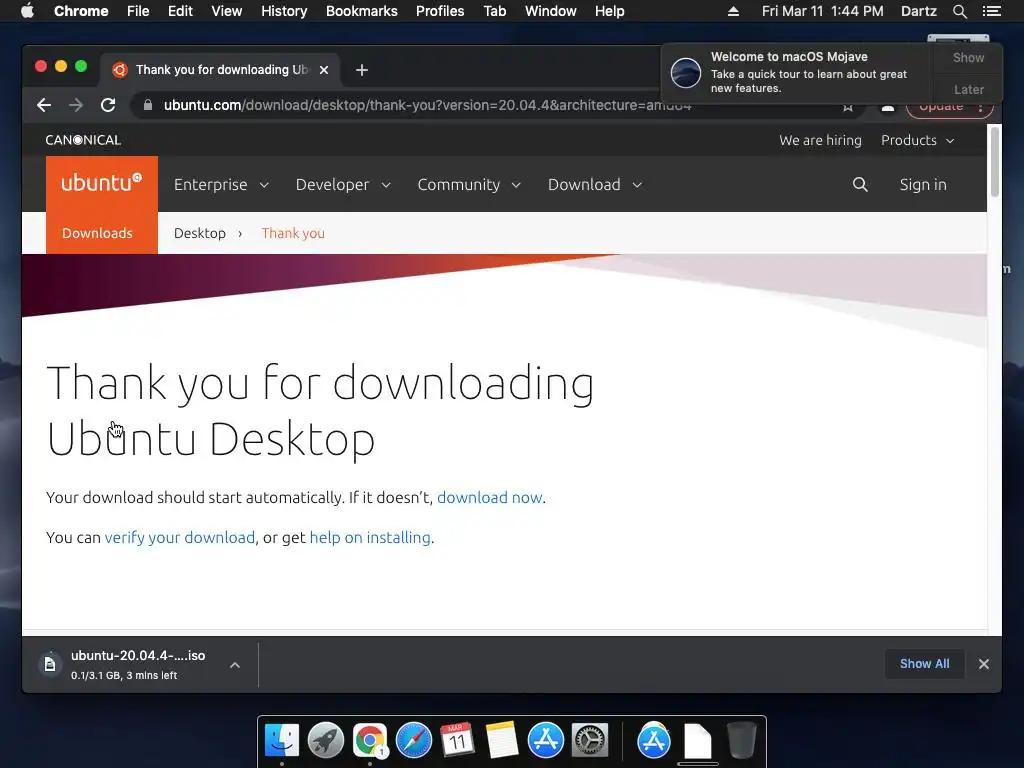1024x768 pixels.
Task: Click the search magnifier on Ubuntu site
Action: click(x=860, y=185)
